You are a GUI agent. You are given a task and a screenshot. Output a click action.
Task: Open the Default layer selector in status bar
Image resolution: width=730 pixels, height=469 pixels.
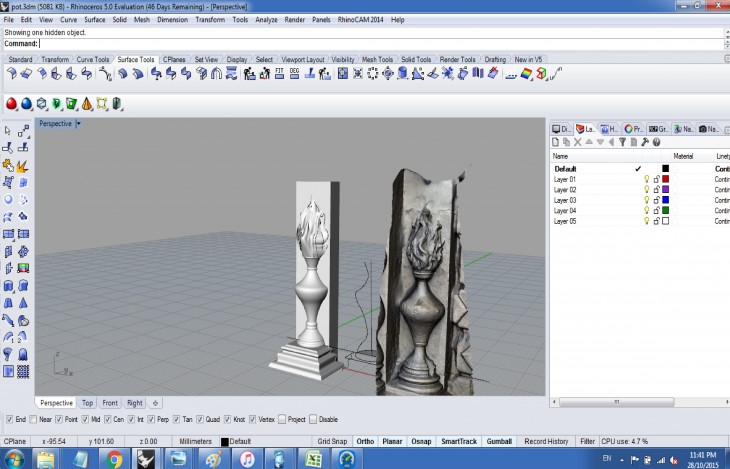[x=240, y=441]
